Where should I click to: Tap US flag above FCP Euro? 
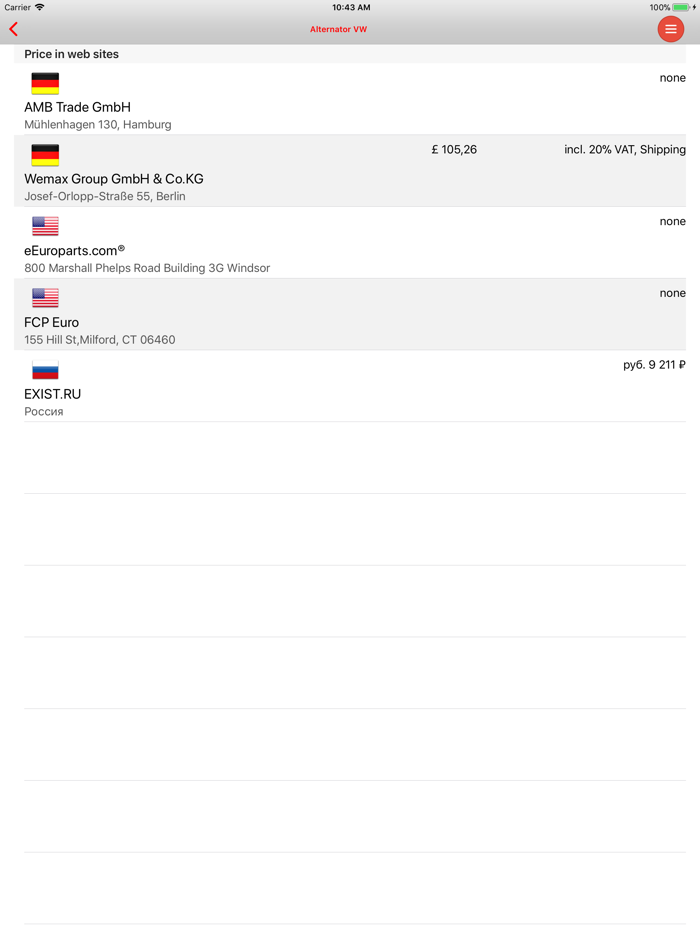pos(45,298)
